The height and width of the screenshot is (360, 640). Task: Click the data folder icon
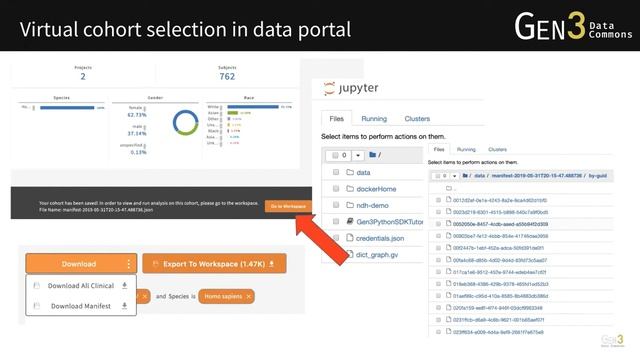pyautogui.click(x=350, y=172)
